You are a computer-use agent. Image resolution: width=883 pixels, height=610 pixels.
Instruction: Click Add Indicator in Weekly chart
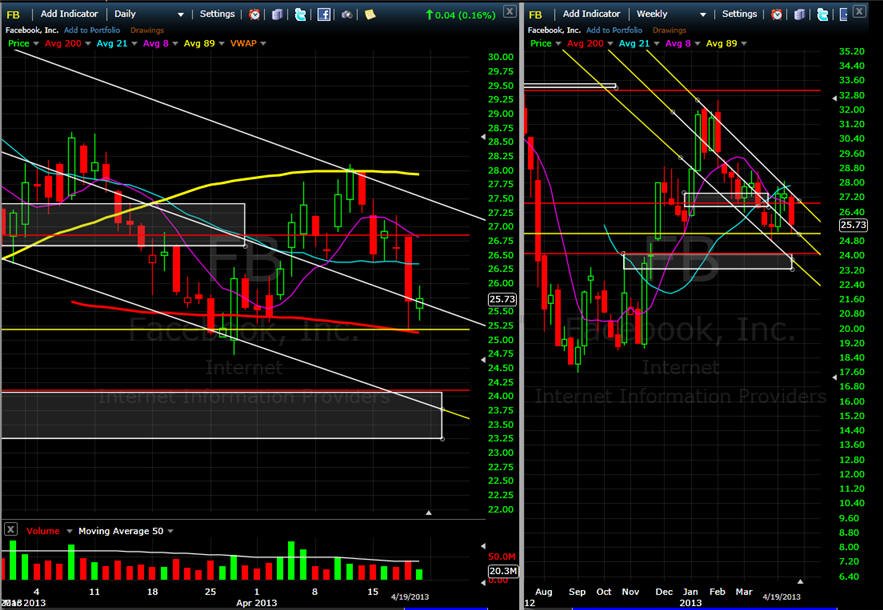pos(591,14)
